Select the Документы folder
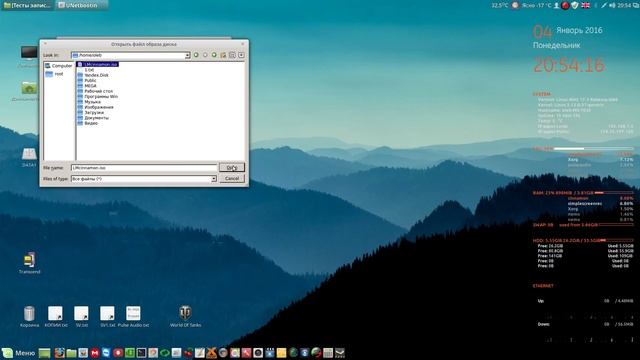Image resolution: width=640 pixels, height=360 pixels. pos(93,118)
